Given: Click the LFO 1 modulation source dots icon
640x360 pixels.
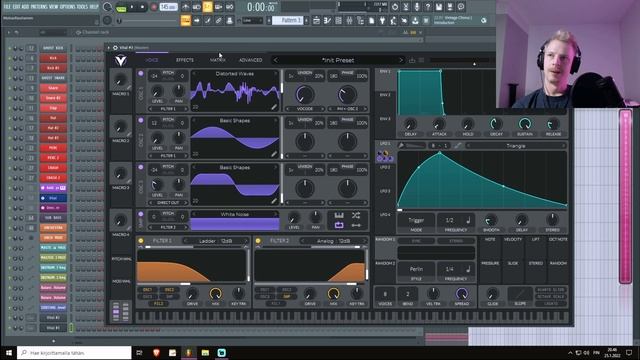Looking at the screenshot, I should click(384, 156).
